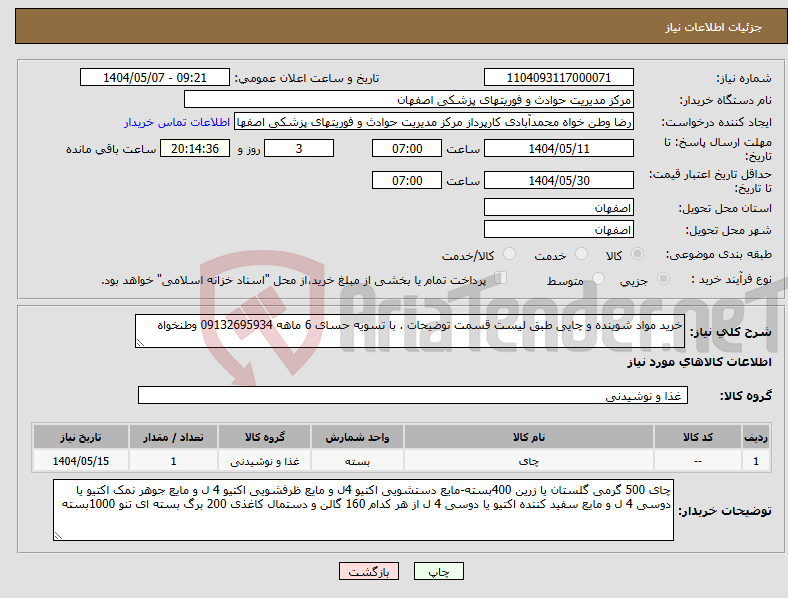The image size is (788, 598).
Task: Click the delivery city field اصفهان
Action: [558, 230]
